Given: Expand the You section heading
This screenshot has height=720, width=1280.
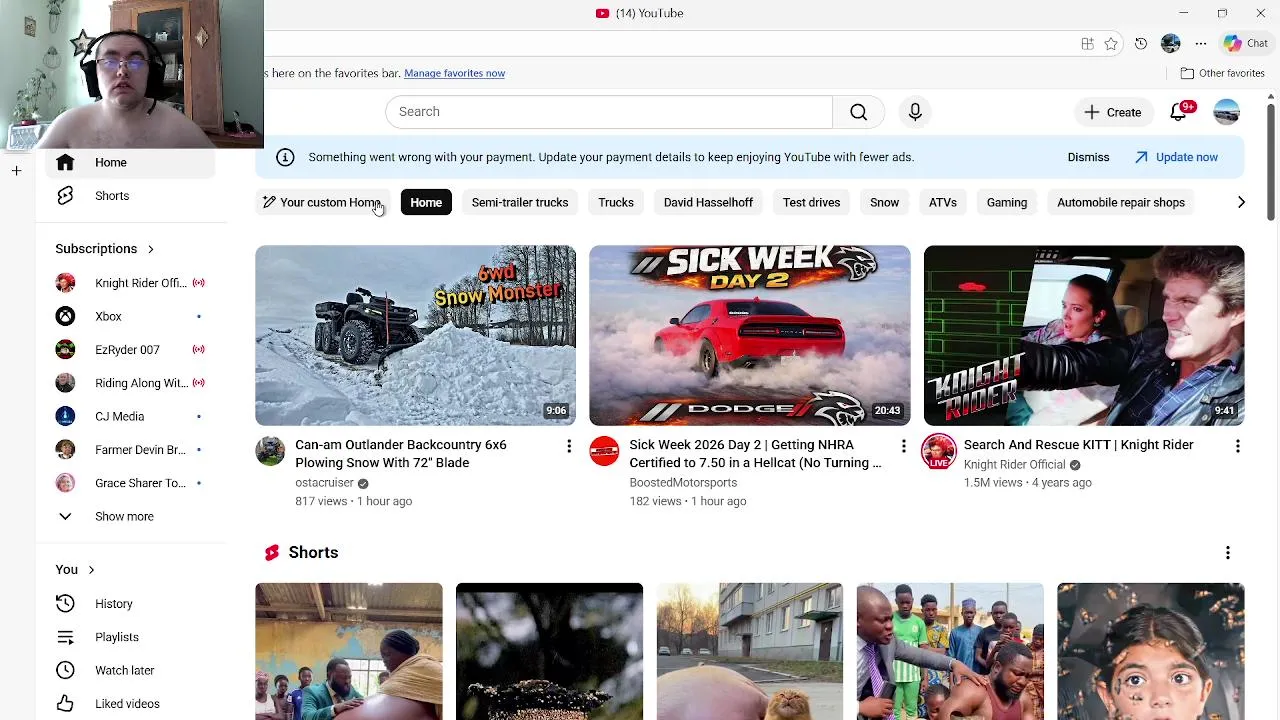Looking at the screenshot, I should tap(75, 570).
